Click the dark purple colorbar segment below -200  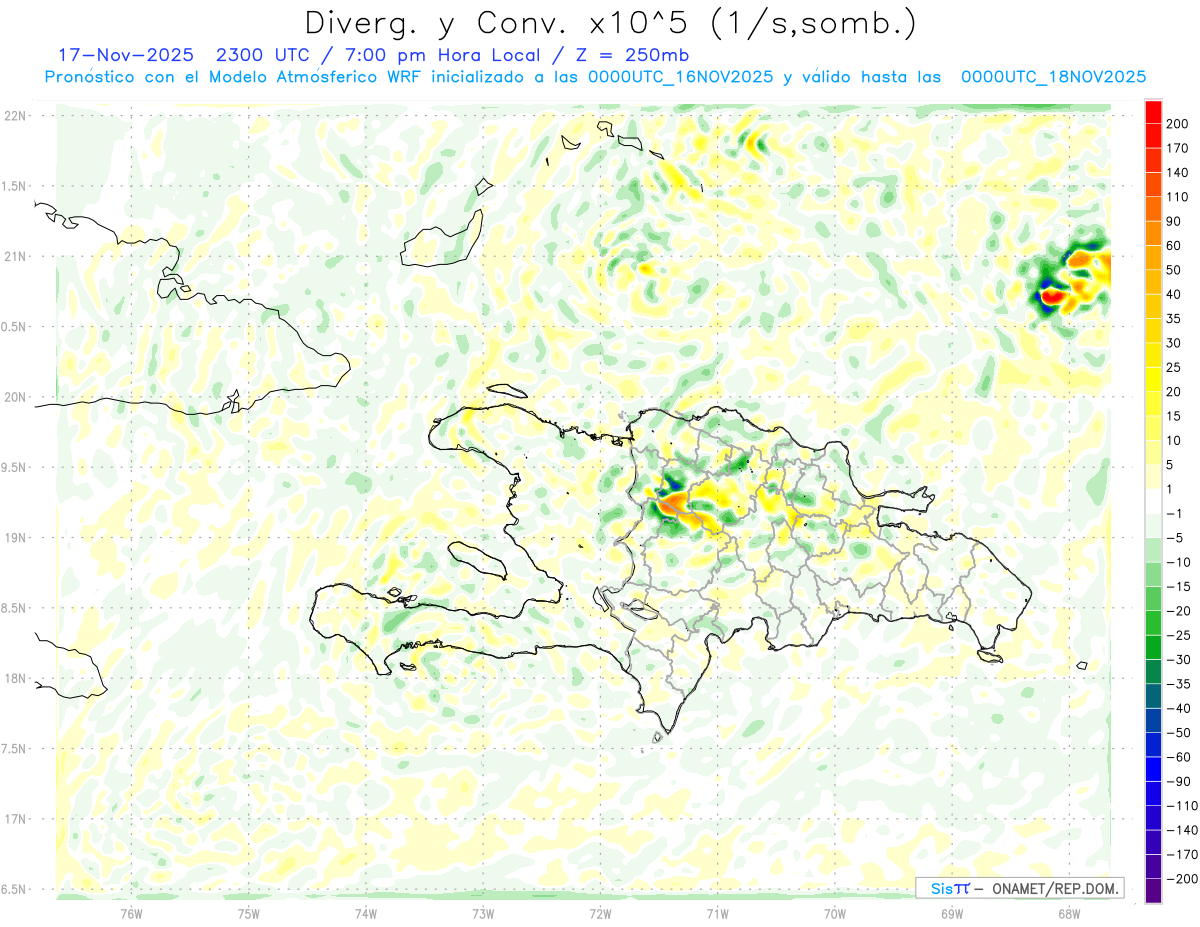1153,891
